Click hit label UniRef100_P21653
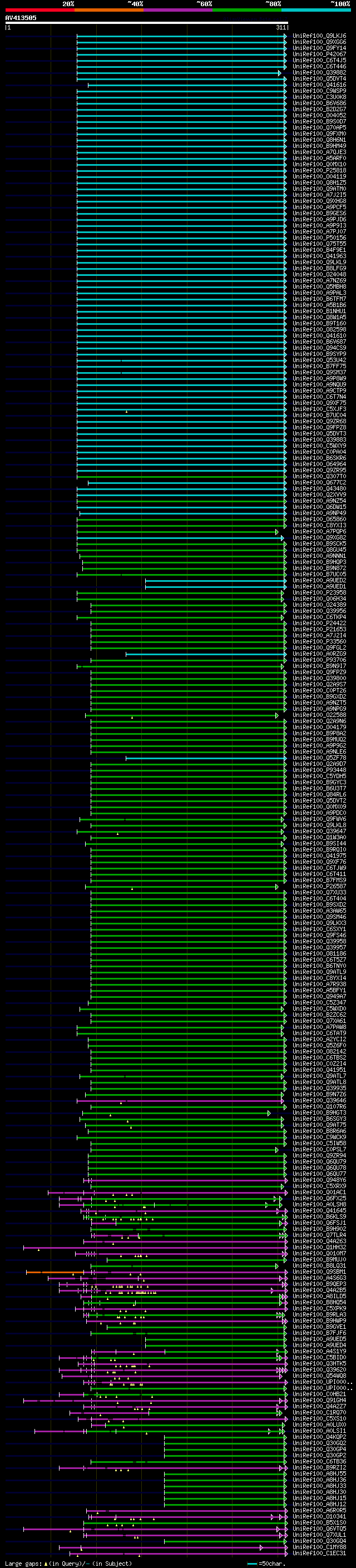 tap(319, 630)
